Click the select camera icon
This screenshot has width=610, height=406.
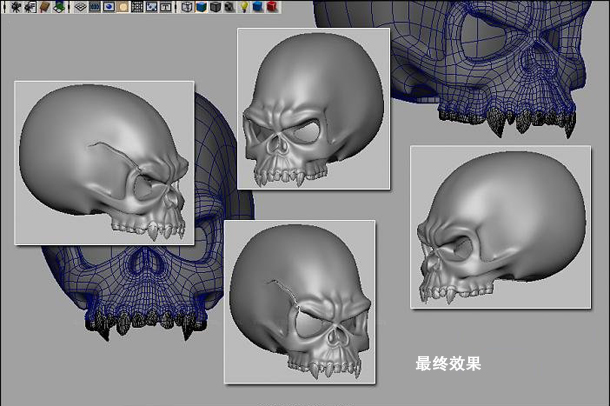[16, 7]
